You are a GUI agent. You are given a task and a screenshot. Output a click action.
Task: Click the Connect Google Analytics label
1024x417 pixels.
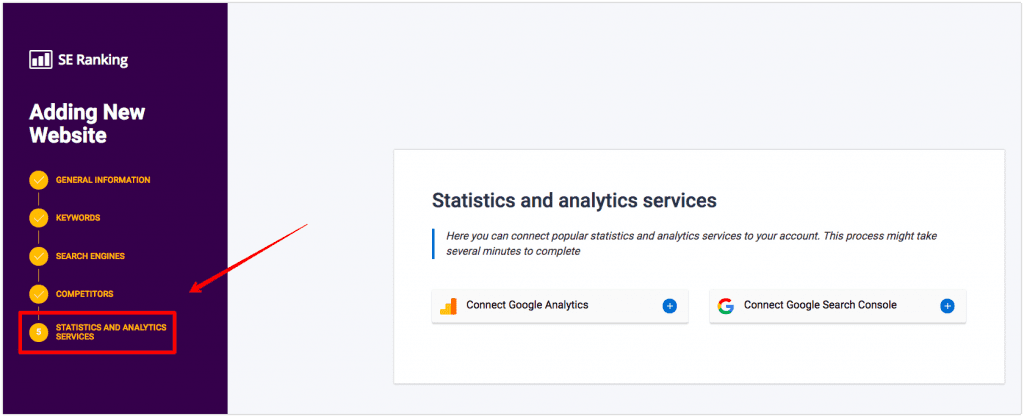coord(527,305)
